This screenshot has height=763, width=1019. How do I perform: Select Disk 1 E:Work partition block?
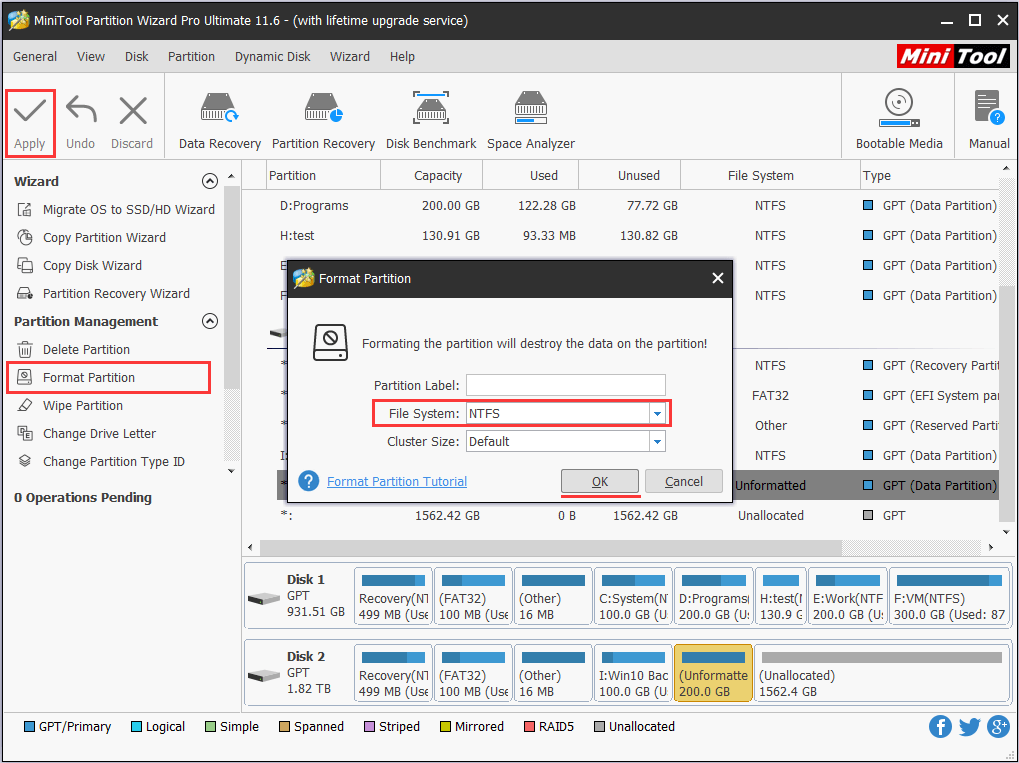(x=847, y=596)
